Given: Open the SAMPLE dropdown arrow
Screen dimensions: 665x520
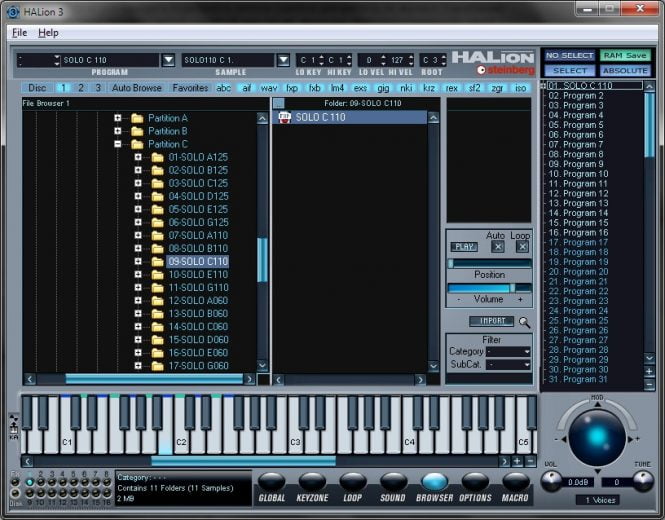Looking at the screenshot, I should pos(283,60).
